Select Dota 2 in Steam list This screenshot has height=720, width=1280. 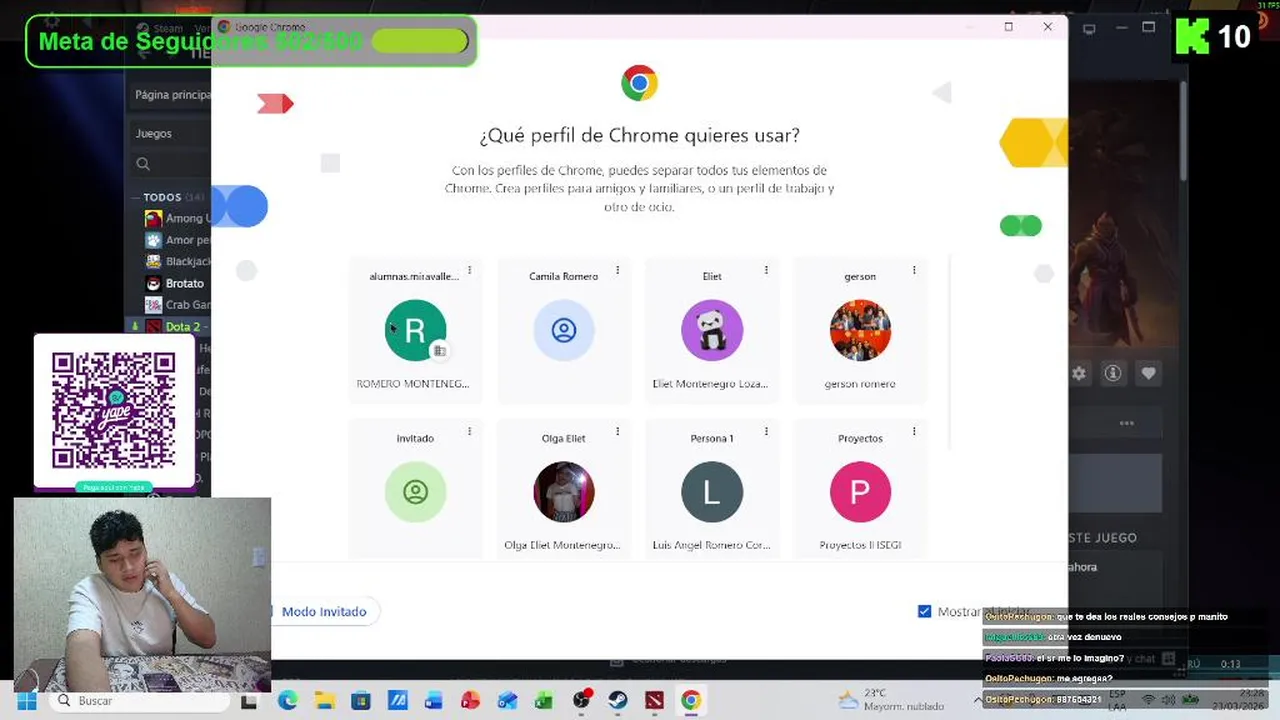click(x=173, y=327)
